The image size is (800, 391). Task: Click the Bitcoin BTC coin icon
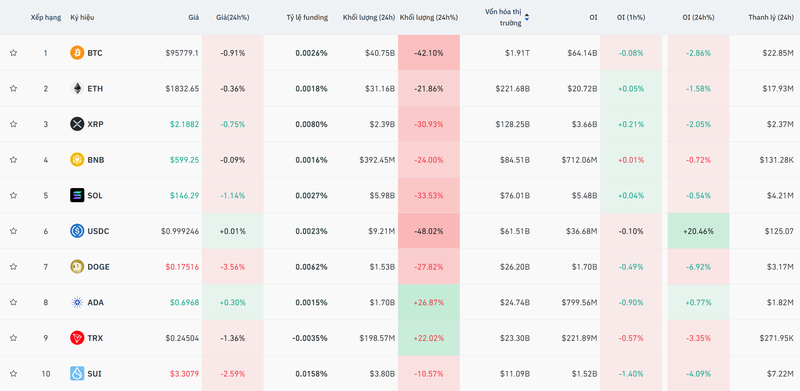(x=77, y=53)
